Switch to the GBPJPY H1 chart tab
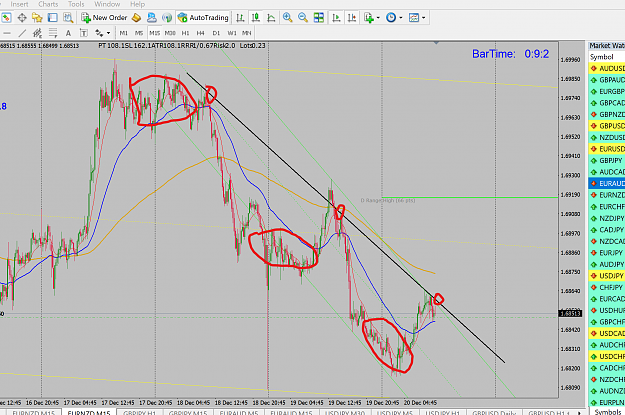 click(139, 412)
